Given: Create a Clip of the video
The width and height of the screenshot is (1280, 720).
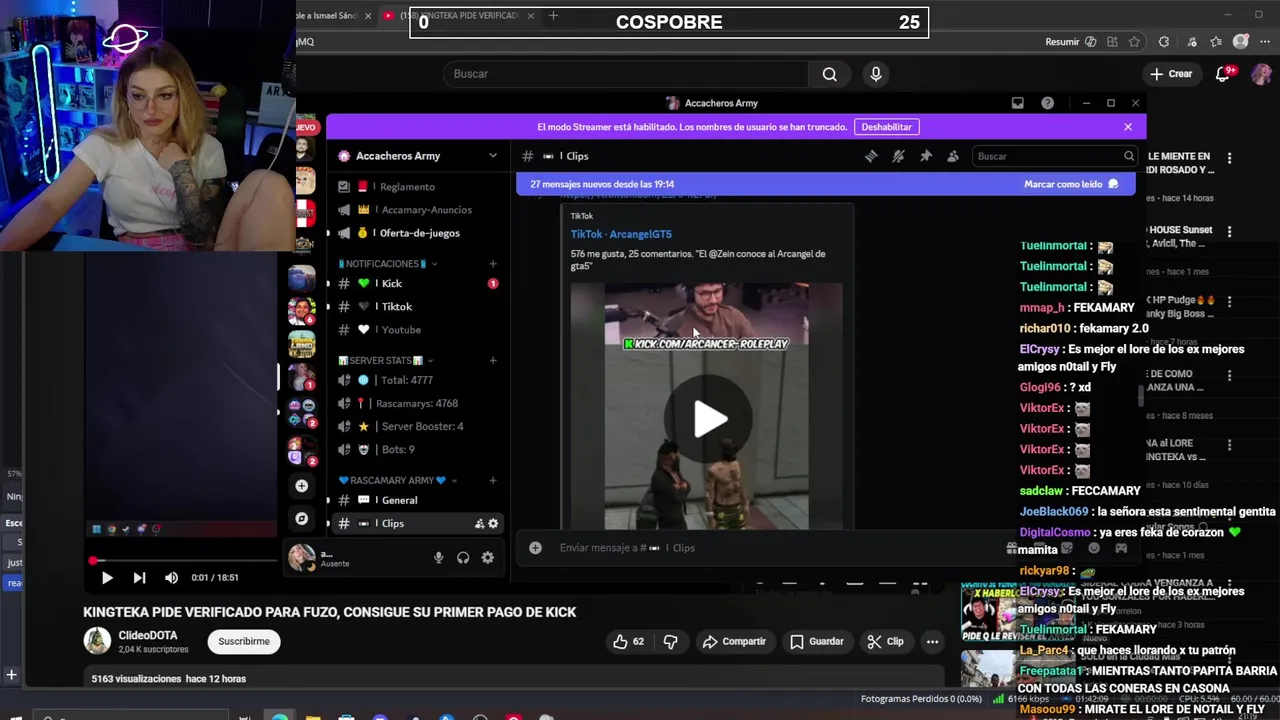Looking at the screenshot, I should [x=886, y=641].
